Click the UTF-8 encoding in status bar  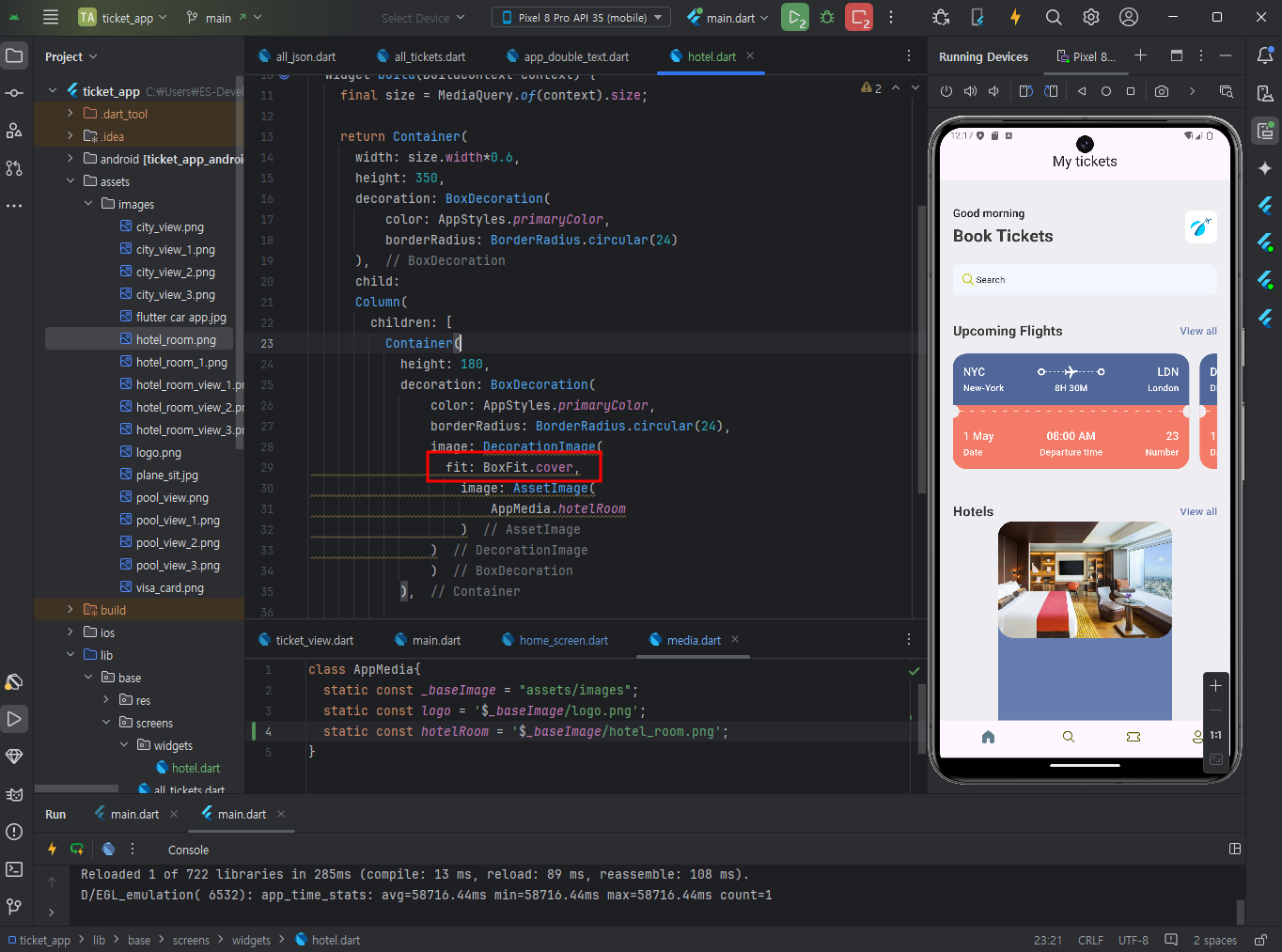(x=1133, y=940)
